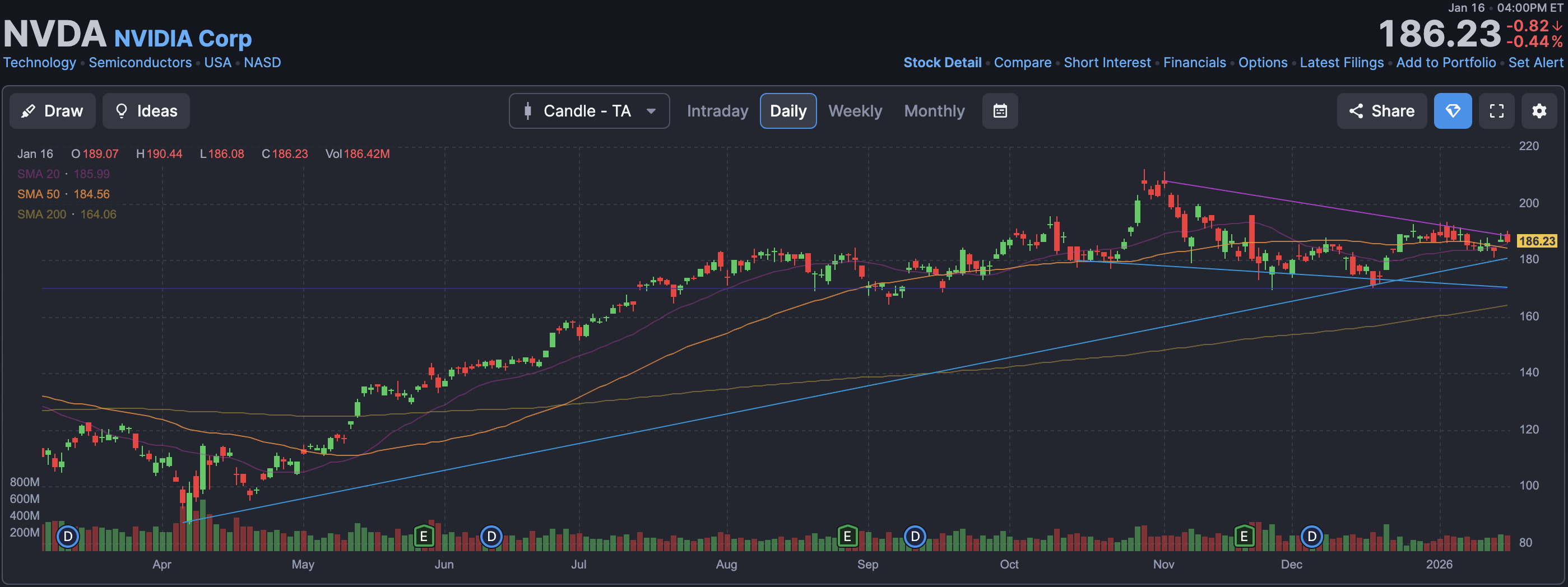Image resolution: width=1568 pixels, height=587 pixels.
Task: Click the dividend marker in December
Action: click(1312, 537)
